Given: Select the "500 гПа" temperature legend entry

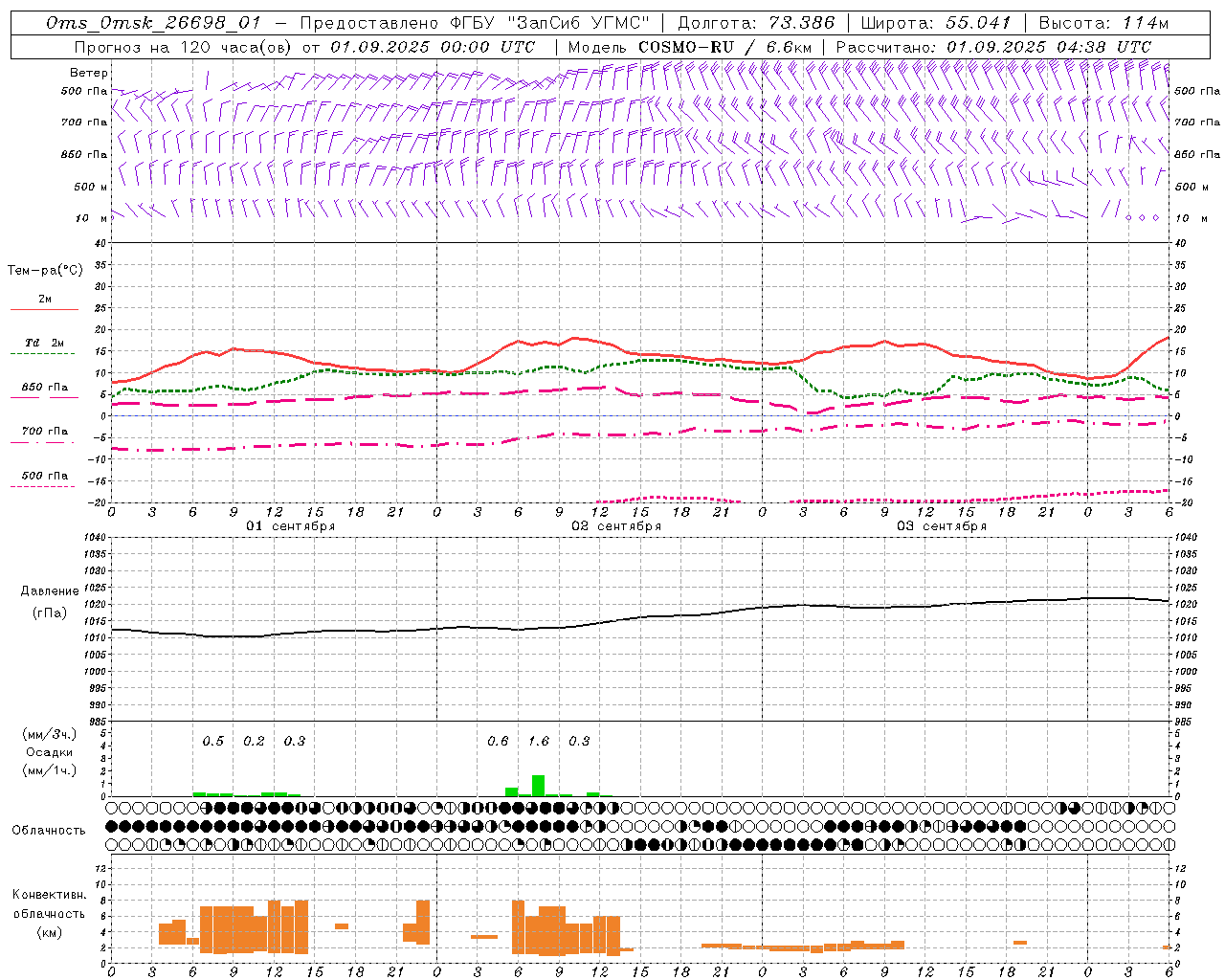Looking at the screenshot, I should point(45,476).
